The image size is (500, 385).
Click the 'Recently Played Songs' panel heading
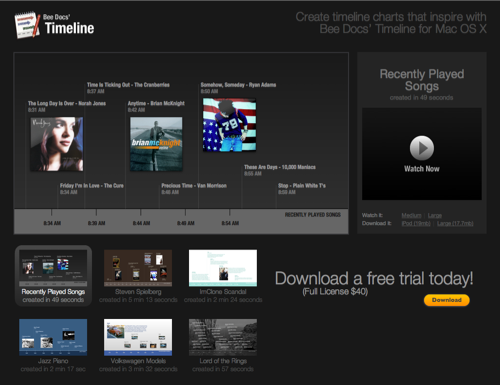[422, 80]
